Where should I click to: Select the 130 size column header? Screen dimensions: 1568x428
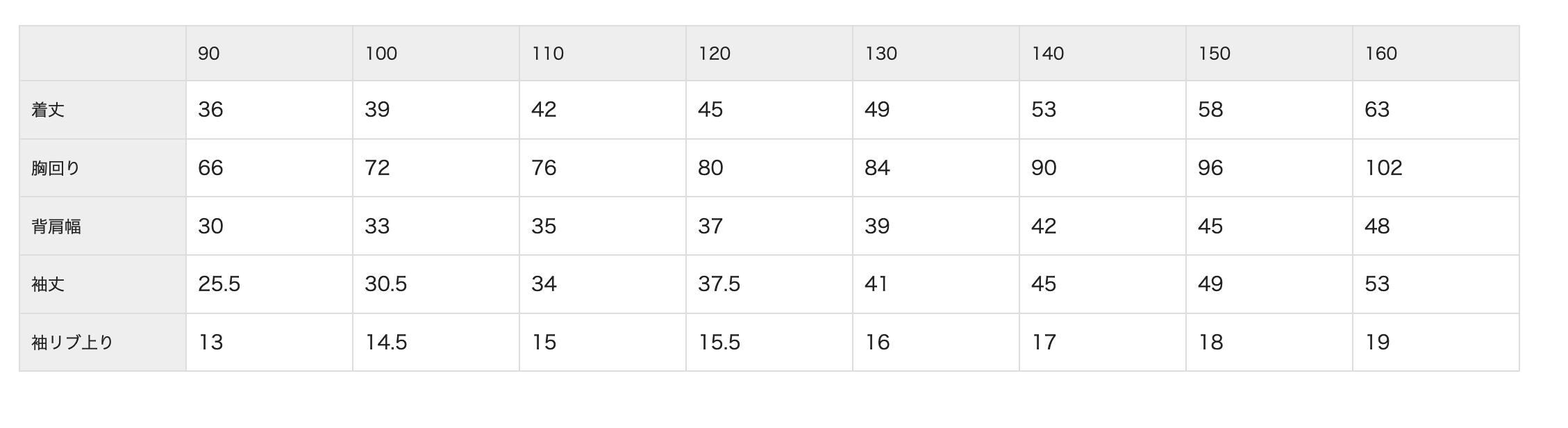tap(936, 53)
